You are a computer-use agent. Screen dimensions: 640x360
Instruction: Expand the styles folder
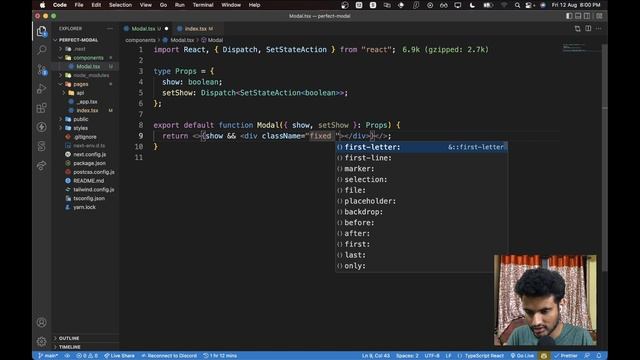point(80,128)
